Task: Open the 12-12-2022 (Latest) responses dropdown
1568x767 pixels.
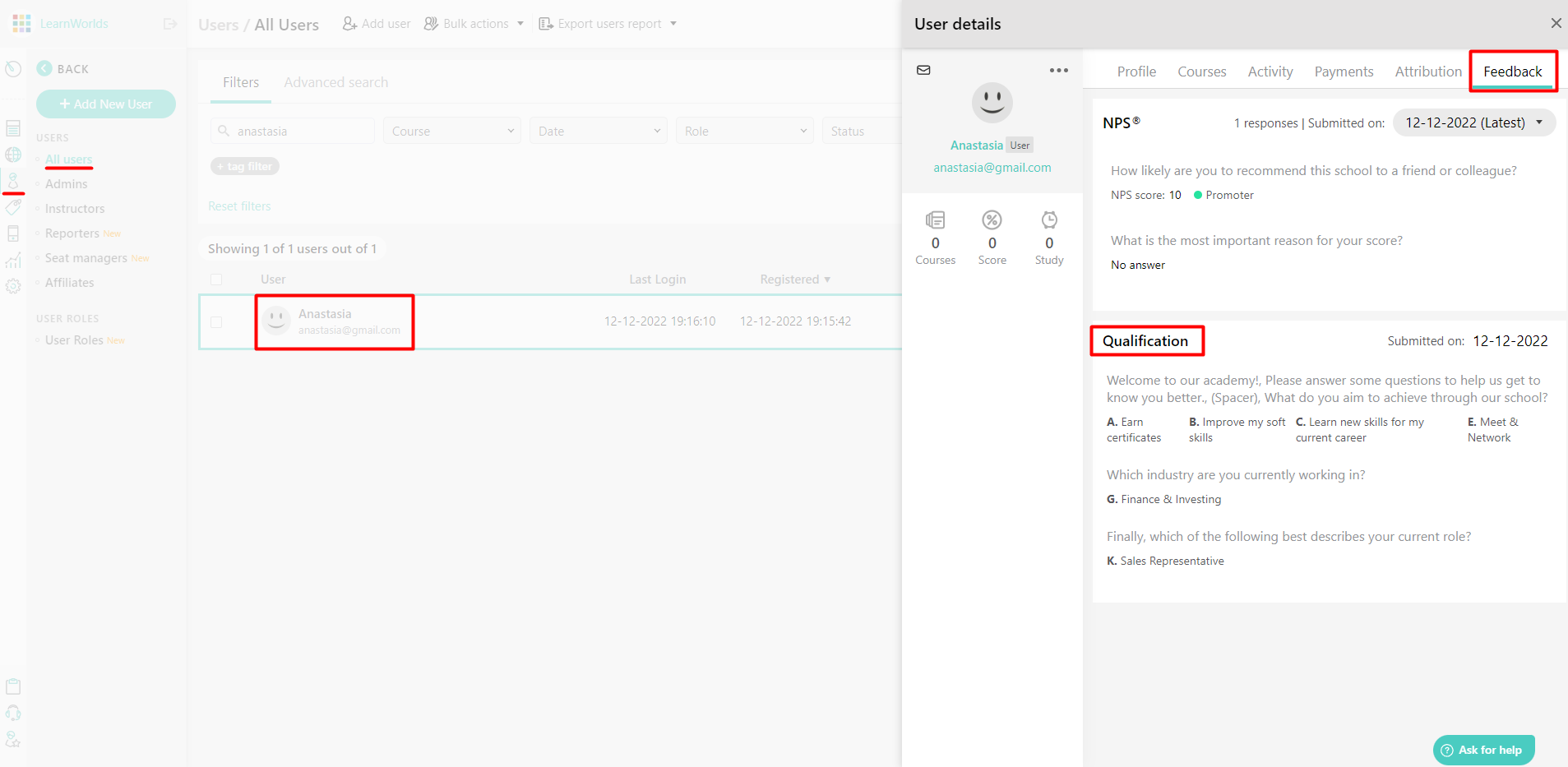Action: [1473, 122]
